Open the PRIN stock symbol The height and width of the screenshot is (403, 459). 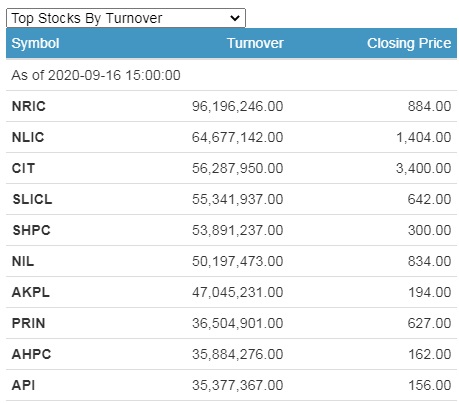point(28,323)
